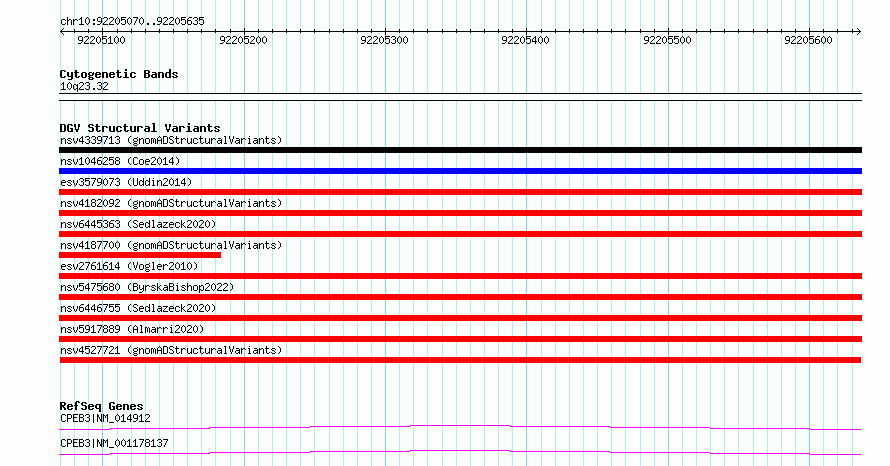Screen dimensions: 890x466
Task: Click the DGV Structural Variants track title
Action: point(140,128)
